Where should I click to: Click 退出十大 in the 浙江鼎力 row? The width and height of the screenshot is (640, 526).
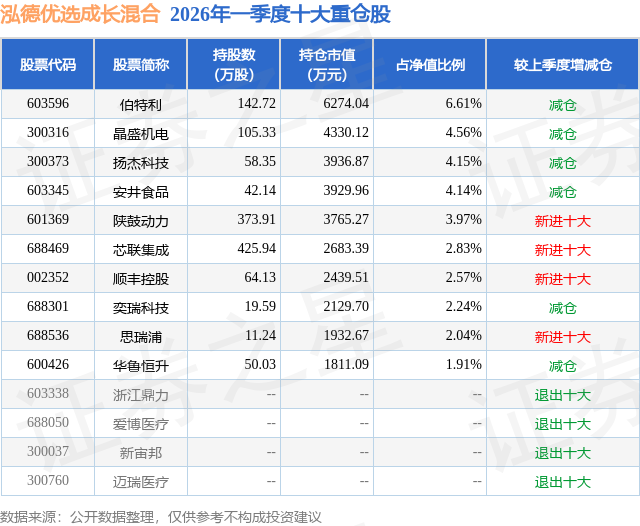[x=562, y=395]
